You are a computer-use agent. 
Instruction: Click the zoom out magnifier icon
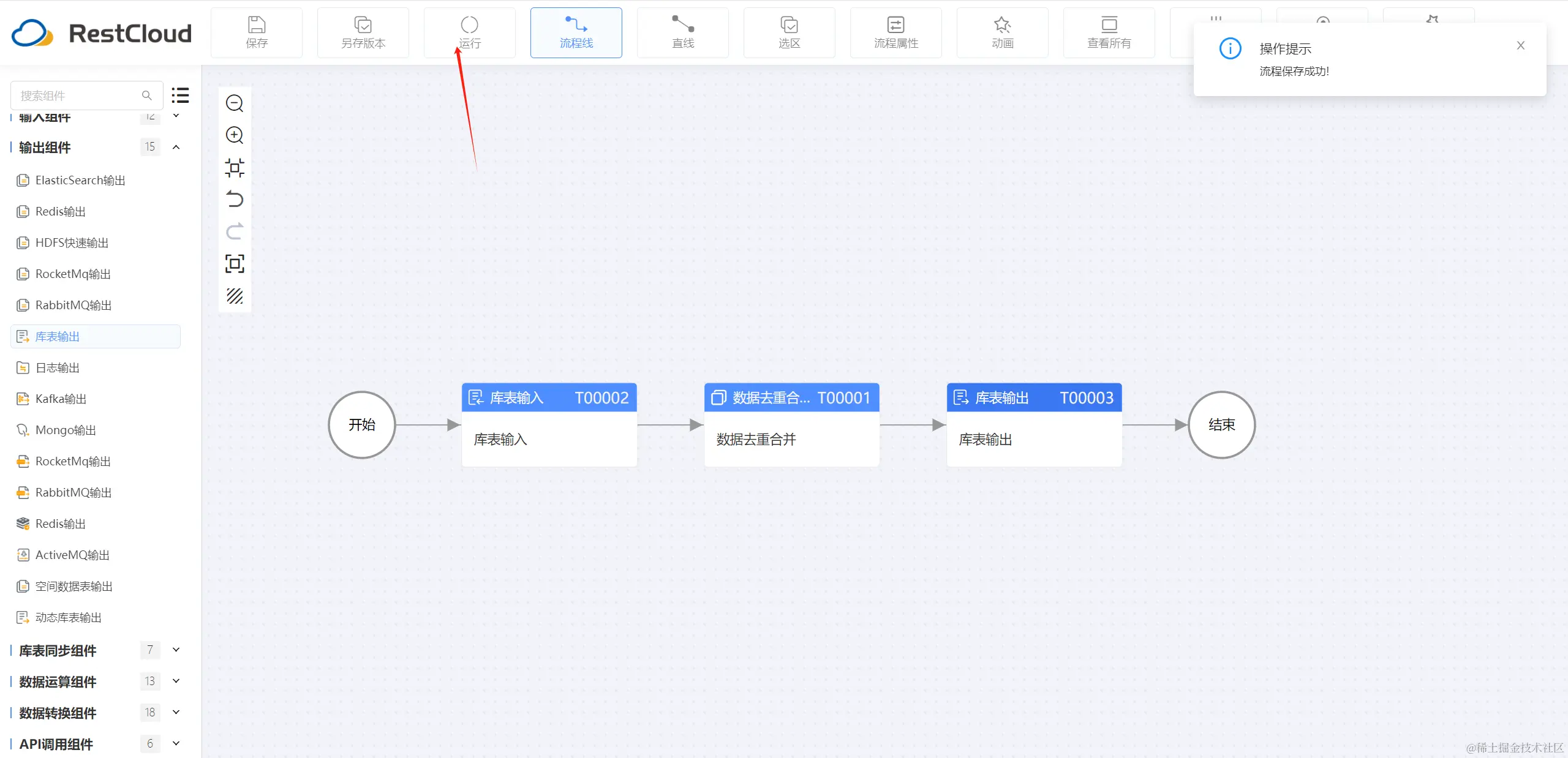(x=235, y=103)
